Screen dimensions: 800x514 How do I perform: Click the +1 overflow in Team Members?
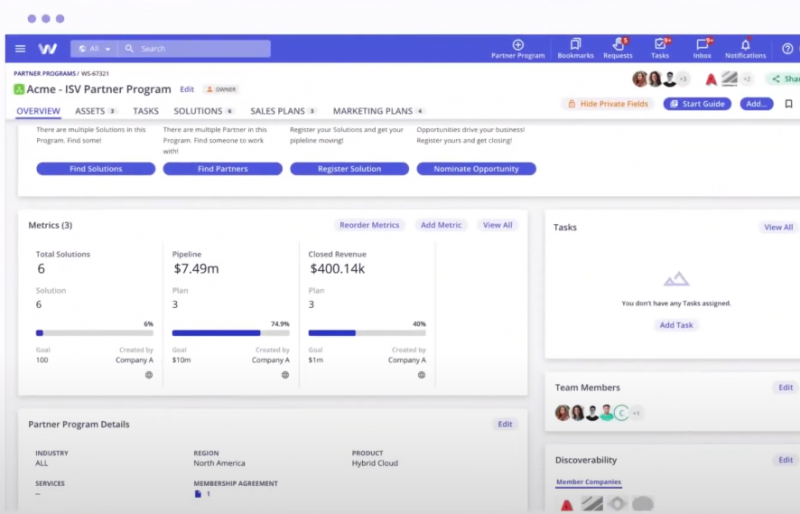coord(636,413)
